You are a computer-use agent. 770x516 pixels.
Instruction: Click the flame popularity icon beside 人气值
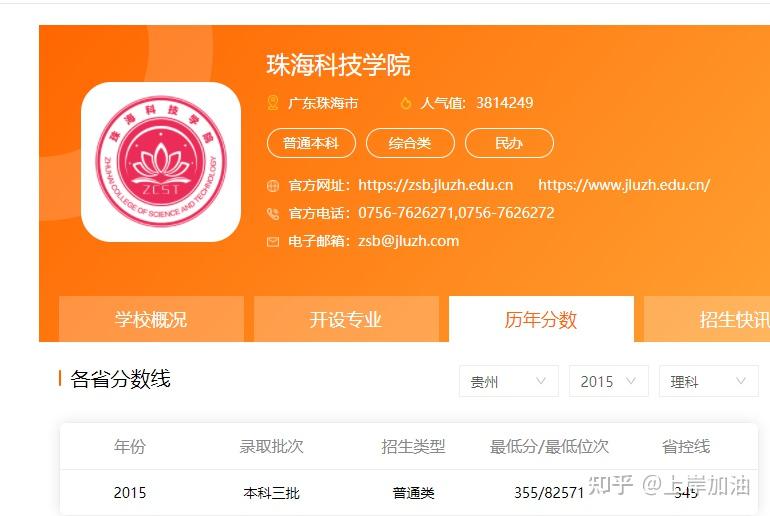click(406, 103)
